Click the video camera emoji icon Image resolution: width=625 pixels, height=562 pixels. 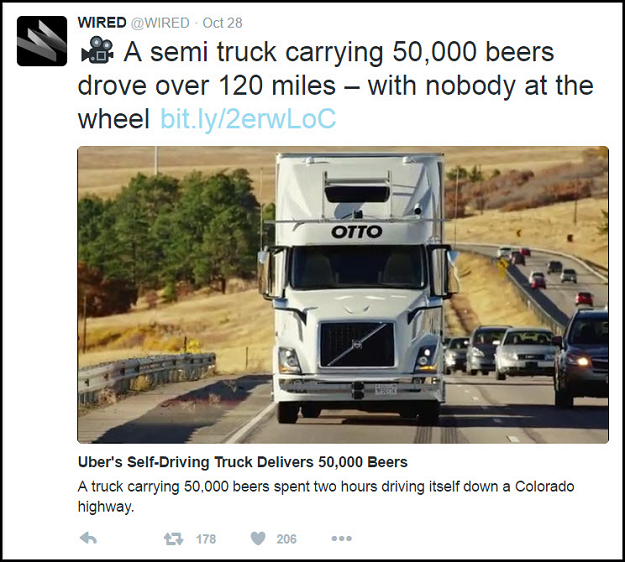point(96,54)
